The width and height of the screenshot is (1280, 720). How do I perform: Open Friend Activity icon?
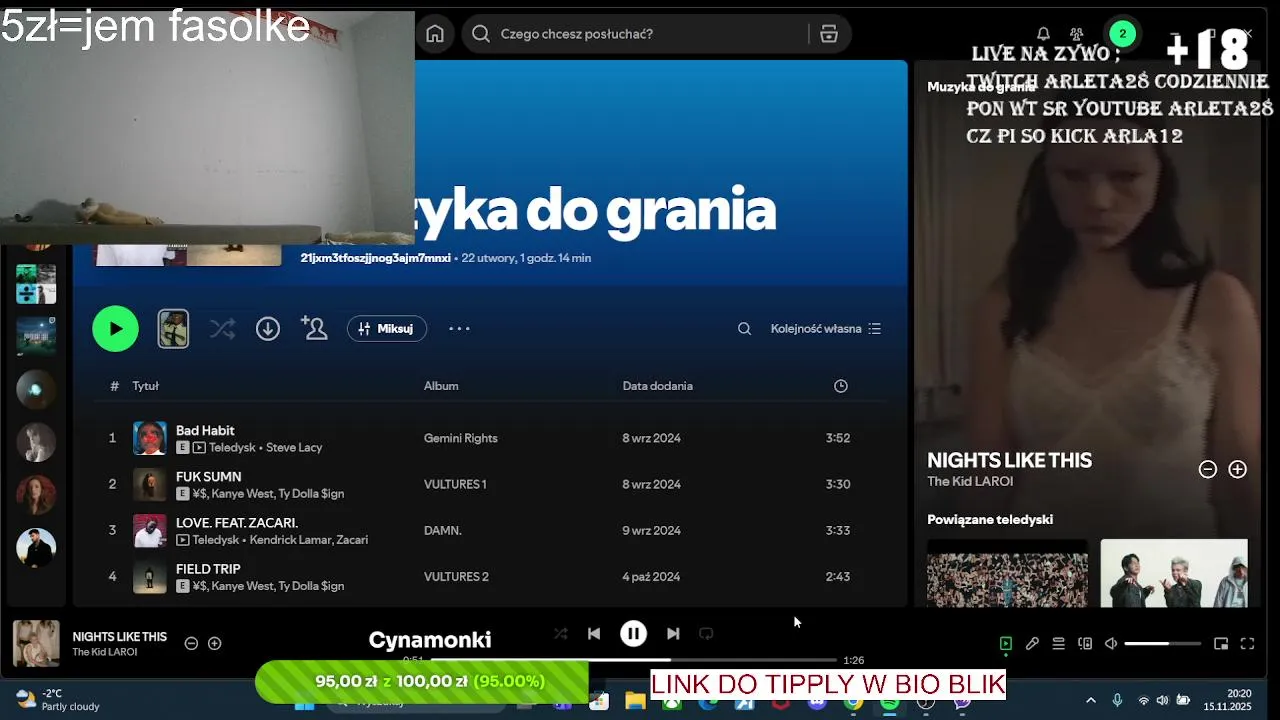[x=1076, y=34]
